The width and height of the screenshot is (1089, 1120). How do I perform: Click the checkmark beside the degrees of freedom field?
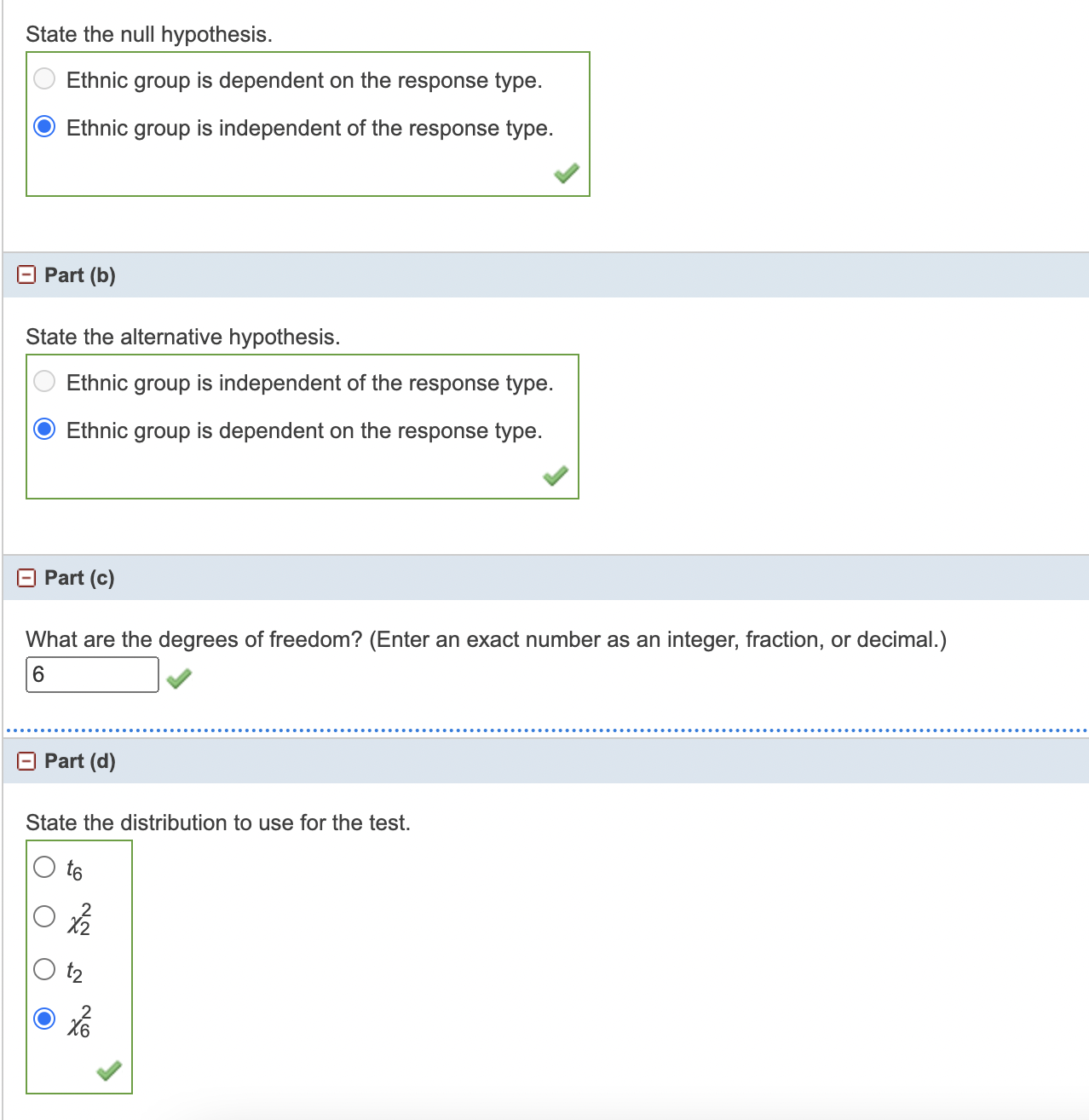pos(179,679)
